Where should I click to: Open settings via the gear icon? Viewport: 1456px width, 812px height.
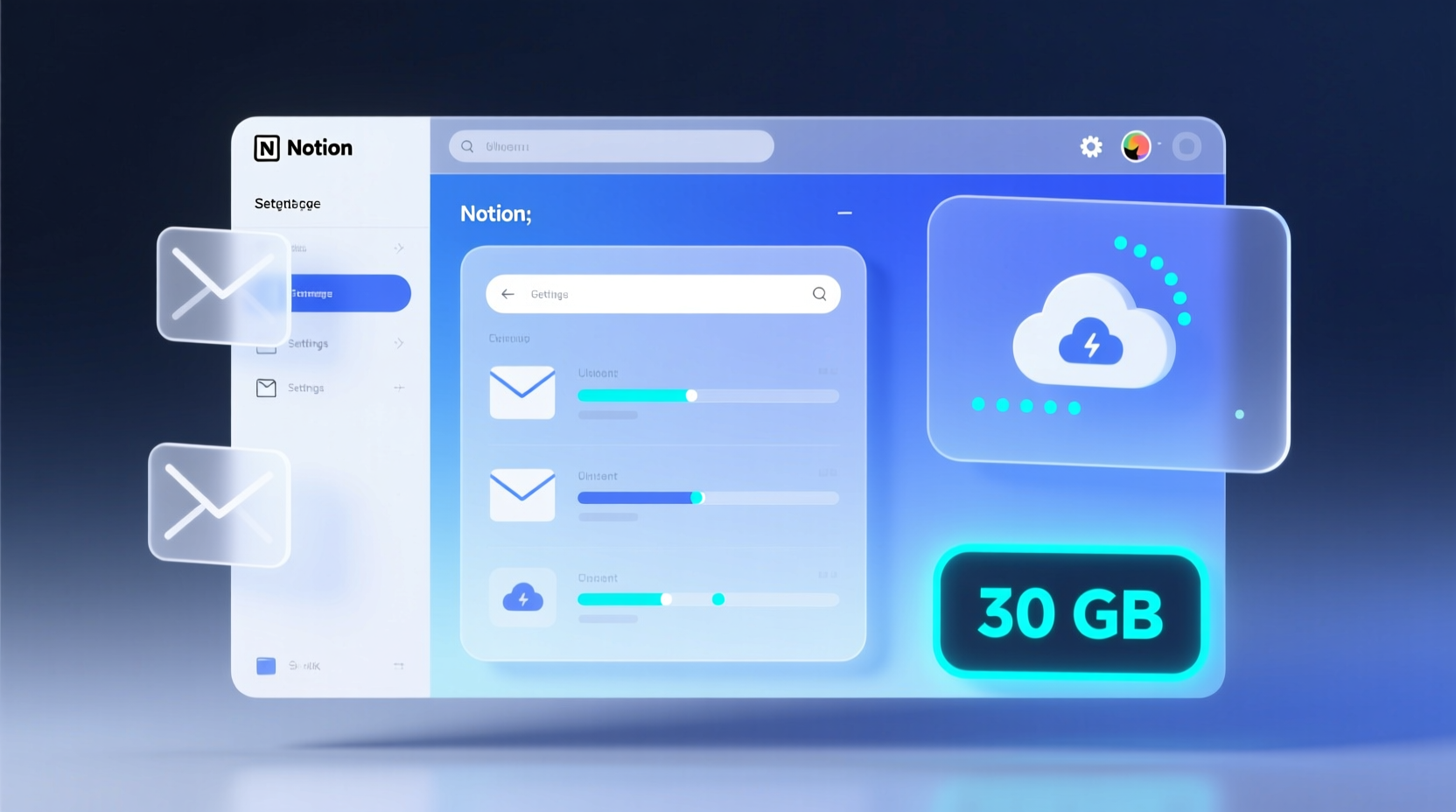tap(1090, 146)
